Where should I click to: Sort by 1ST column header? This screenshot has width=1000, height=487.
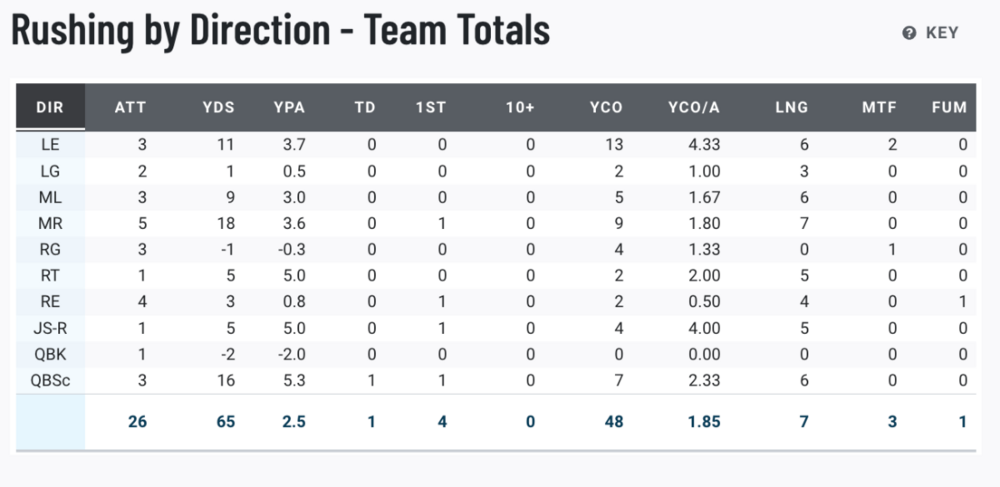431,107
